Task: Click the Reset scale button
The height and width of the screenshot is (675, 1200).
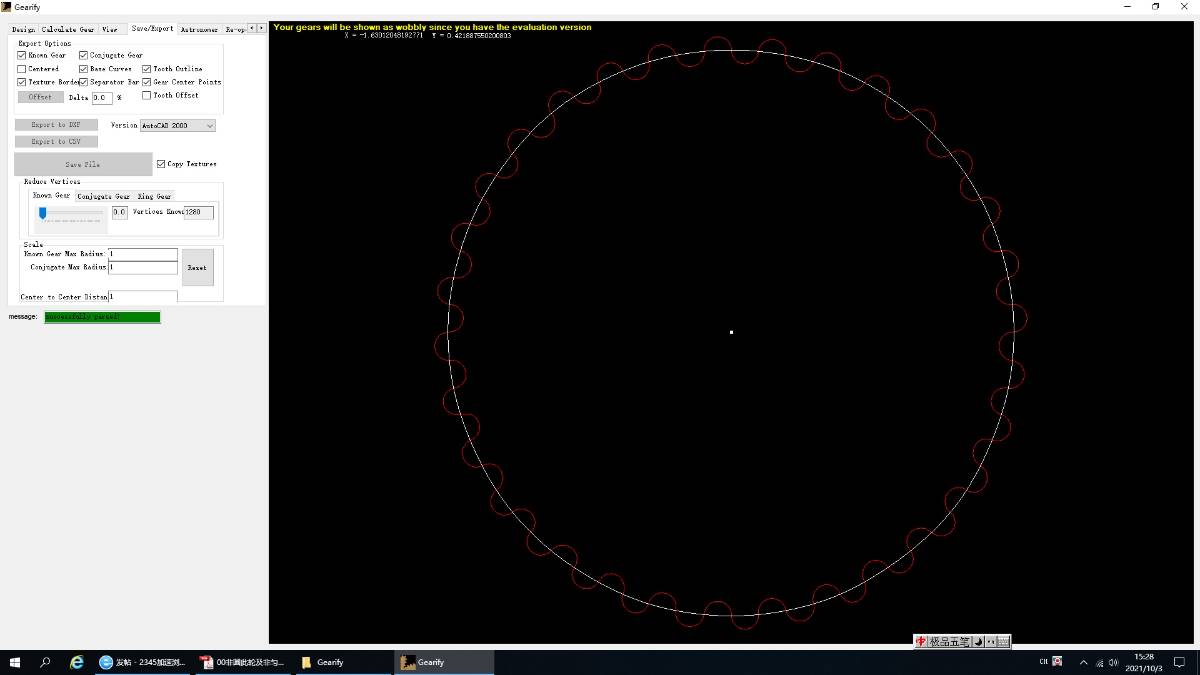Action: 197,267
